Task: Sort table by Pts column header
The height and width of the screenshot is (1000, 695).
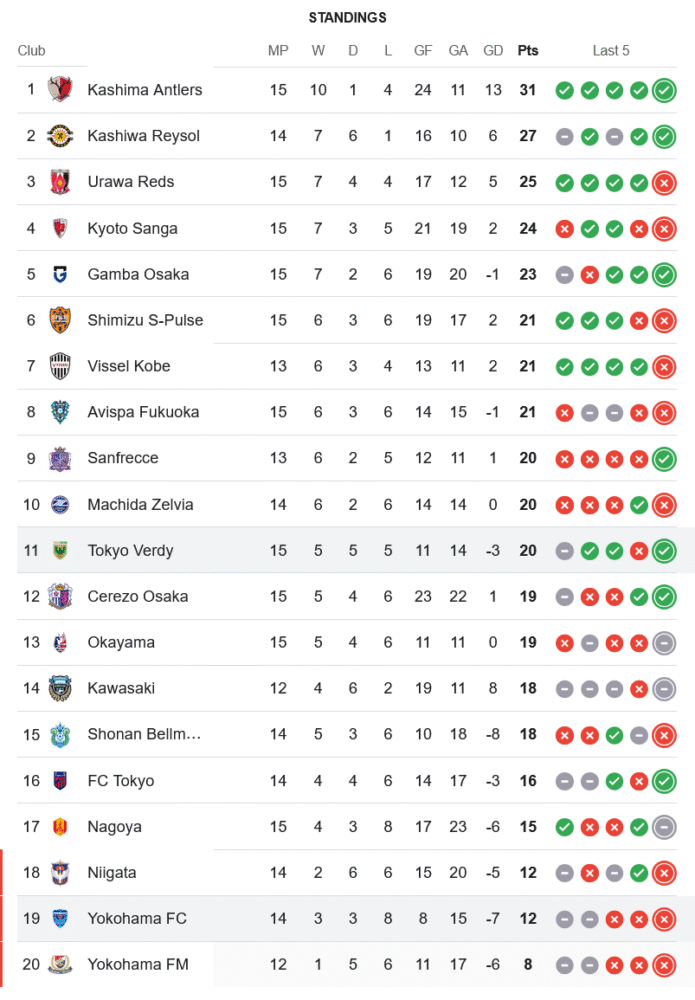Action: [x=527, y=51]
